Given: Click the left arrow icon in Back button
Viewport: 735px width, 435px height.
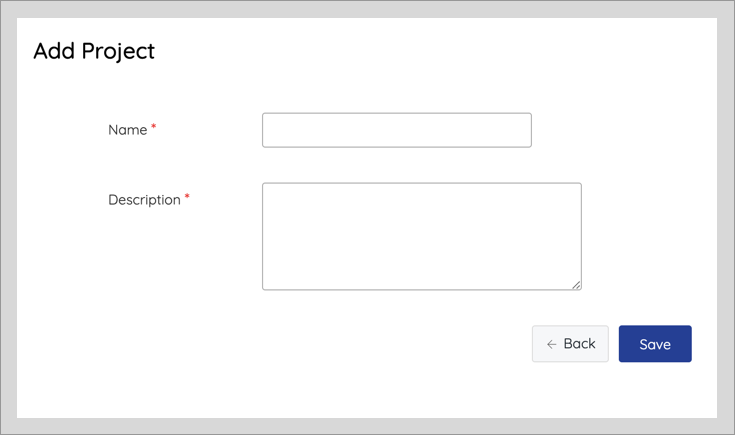Looking at the screenshot, I should [551, 345].
